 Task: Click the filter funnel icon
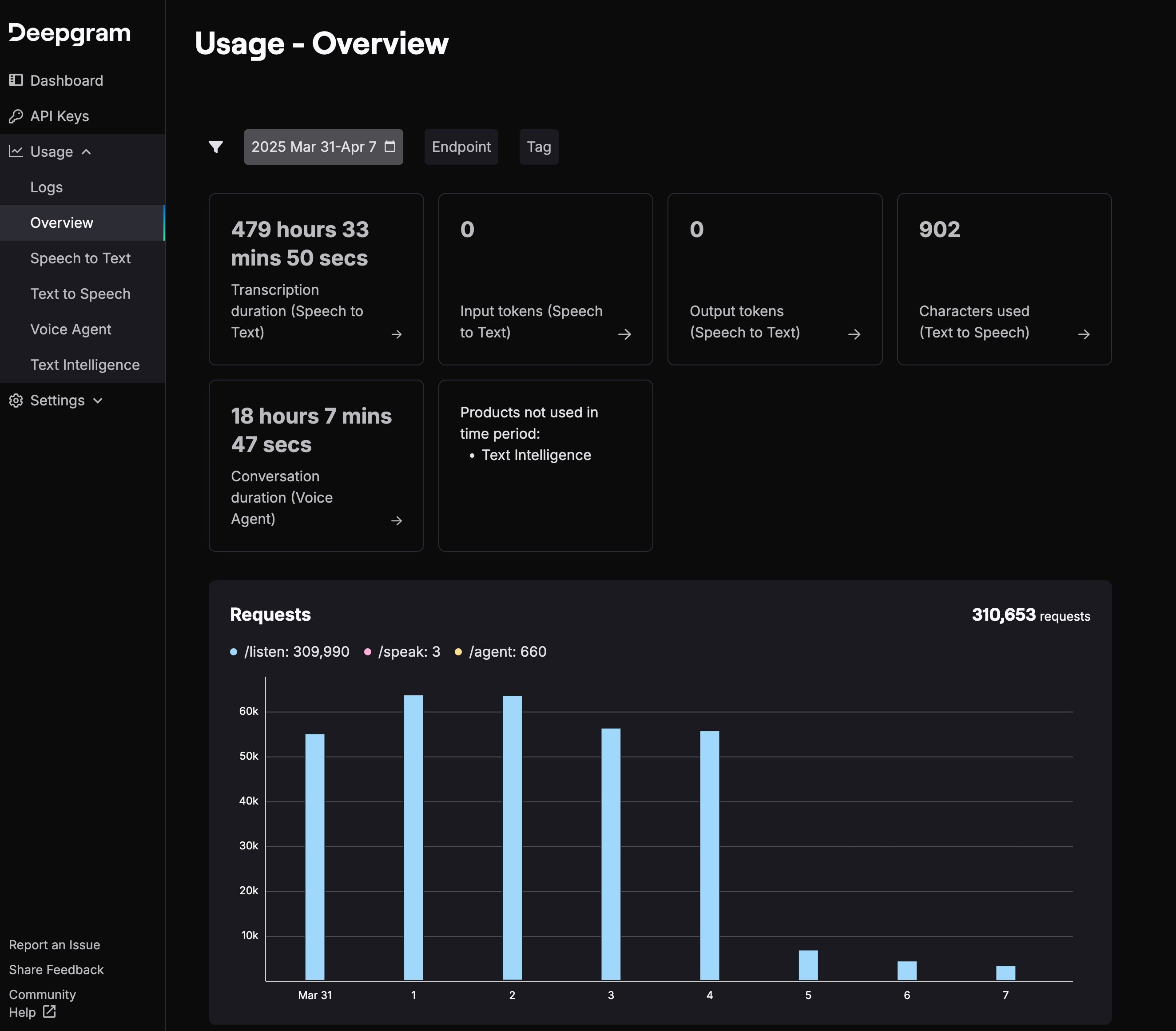click(x=216, y=147)
